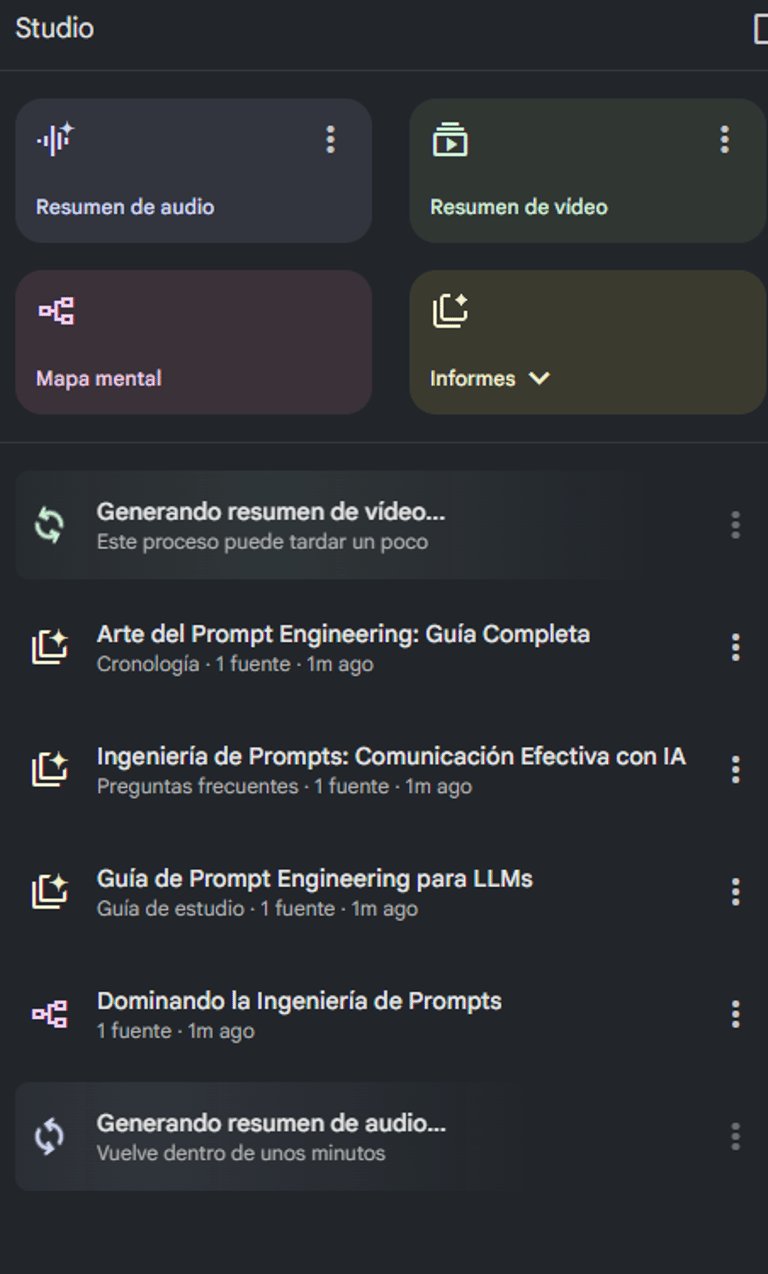Collapse the Studio panel using top-right icon
The width and height of the screenshot is (768, 1274).
click(760, 29)
